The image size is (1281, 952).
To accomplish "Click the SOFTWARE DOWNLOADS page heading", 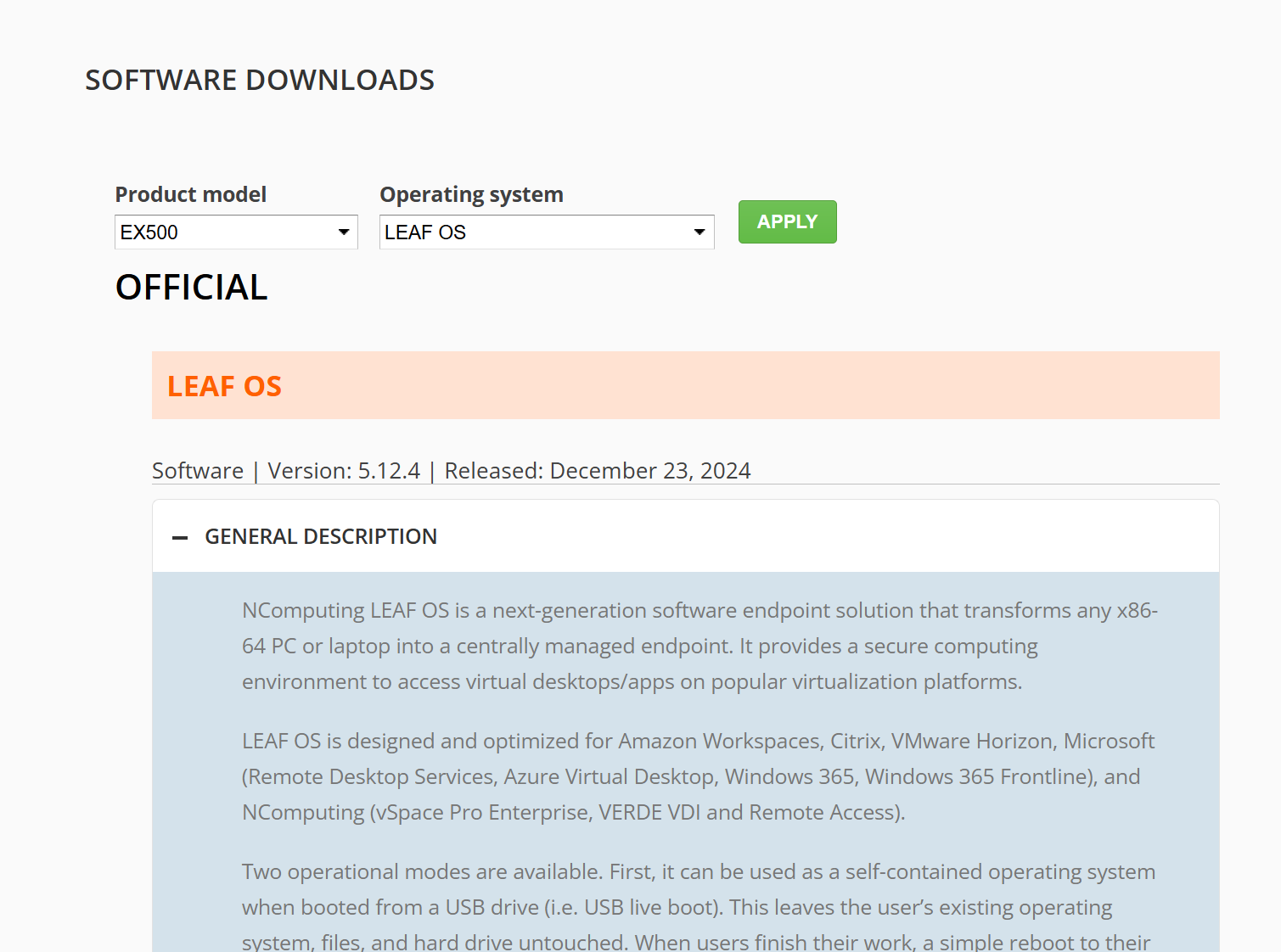I will pyautogui.click(x=260, y=80).
